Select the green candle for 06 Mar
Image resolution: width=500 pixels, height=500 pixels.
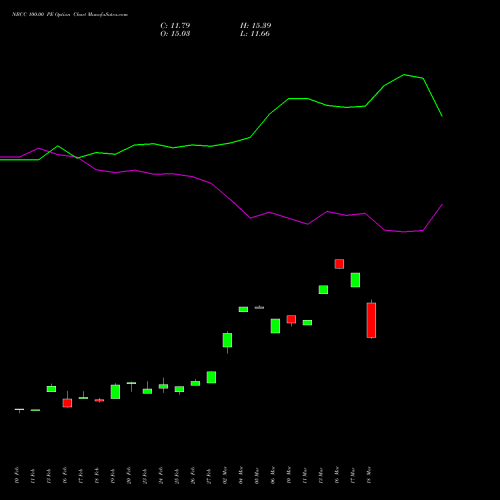[x=275, y=326]
